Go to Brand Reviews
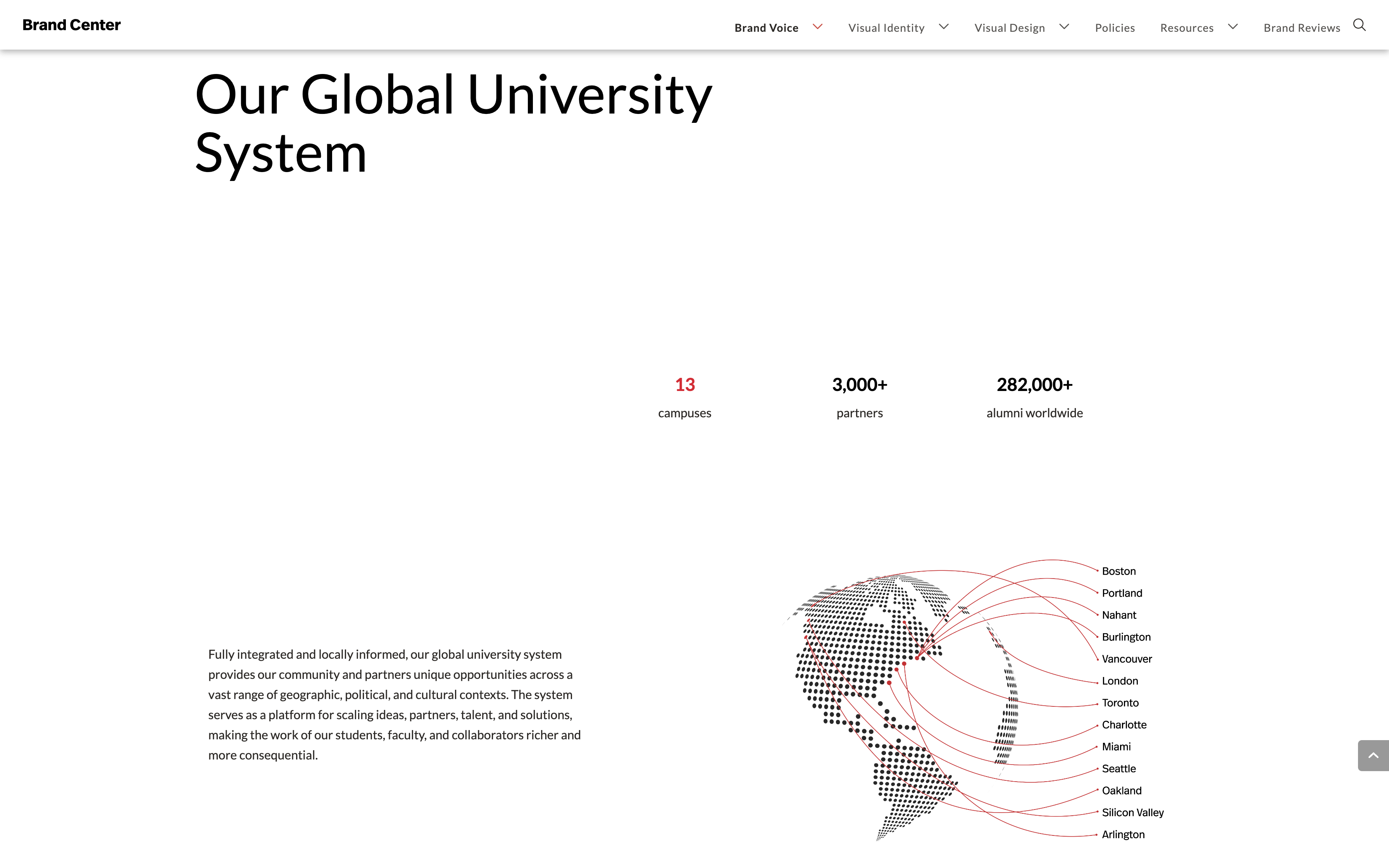This screenshot has width=1389, height=868. coord(1302,28)
